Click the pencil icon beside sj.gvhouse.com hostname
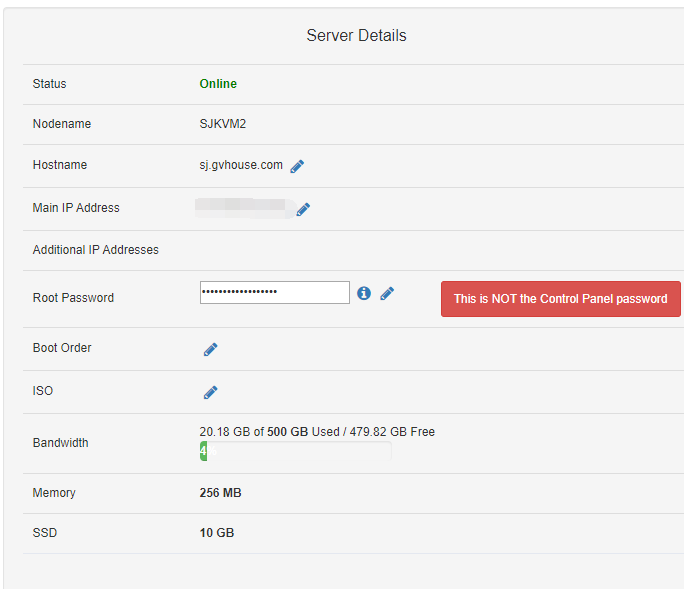 pos(297,166)
